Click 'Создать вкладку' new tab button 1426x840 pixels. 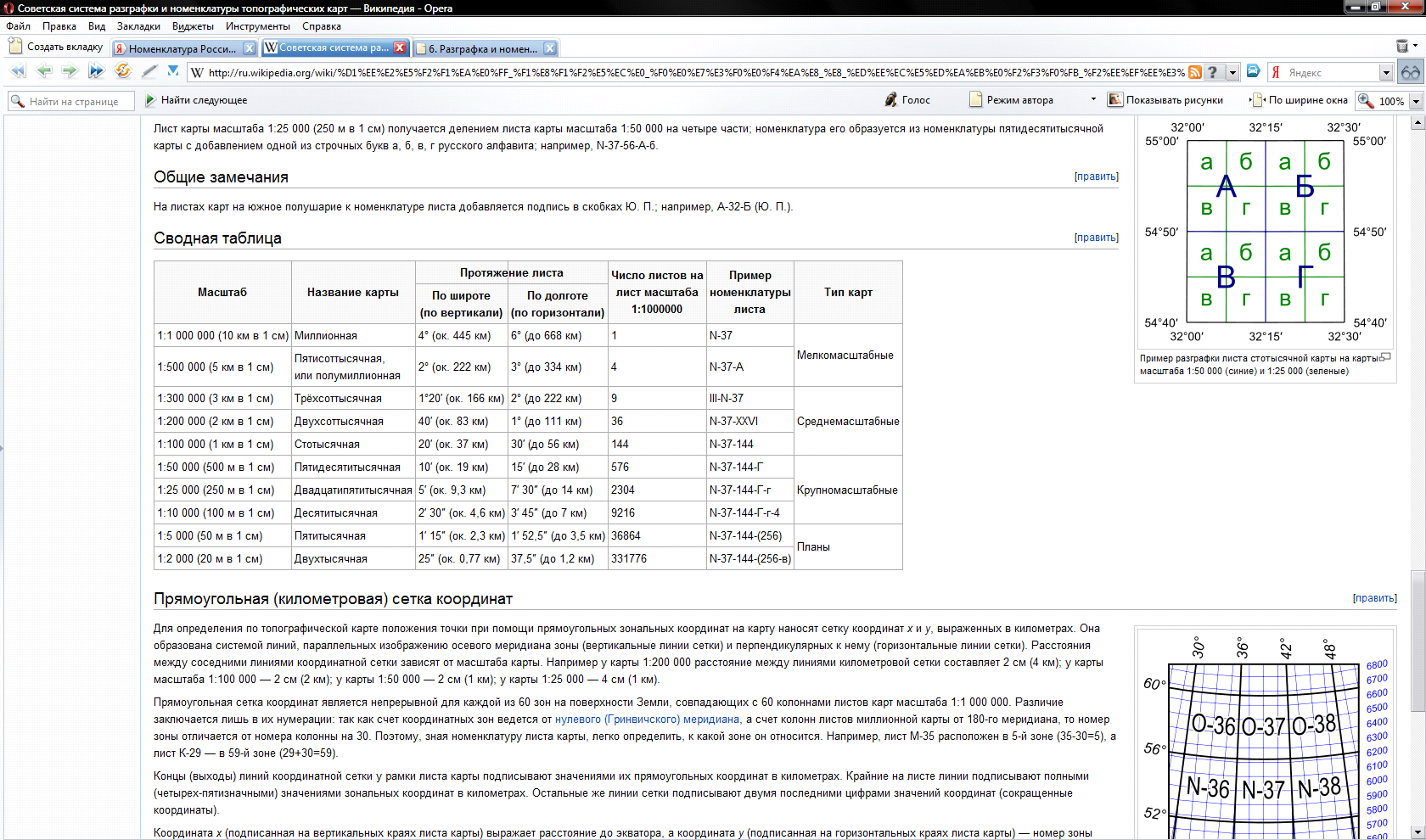click(x=56, y=47)
